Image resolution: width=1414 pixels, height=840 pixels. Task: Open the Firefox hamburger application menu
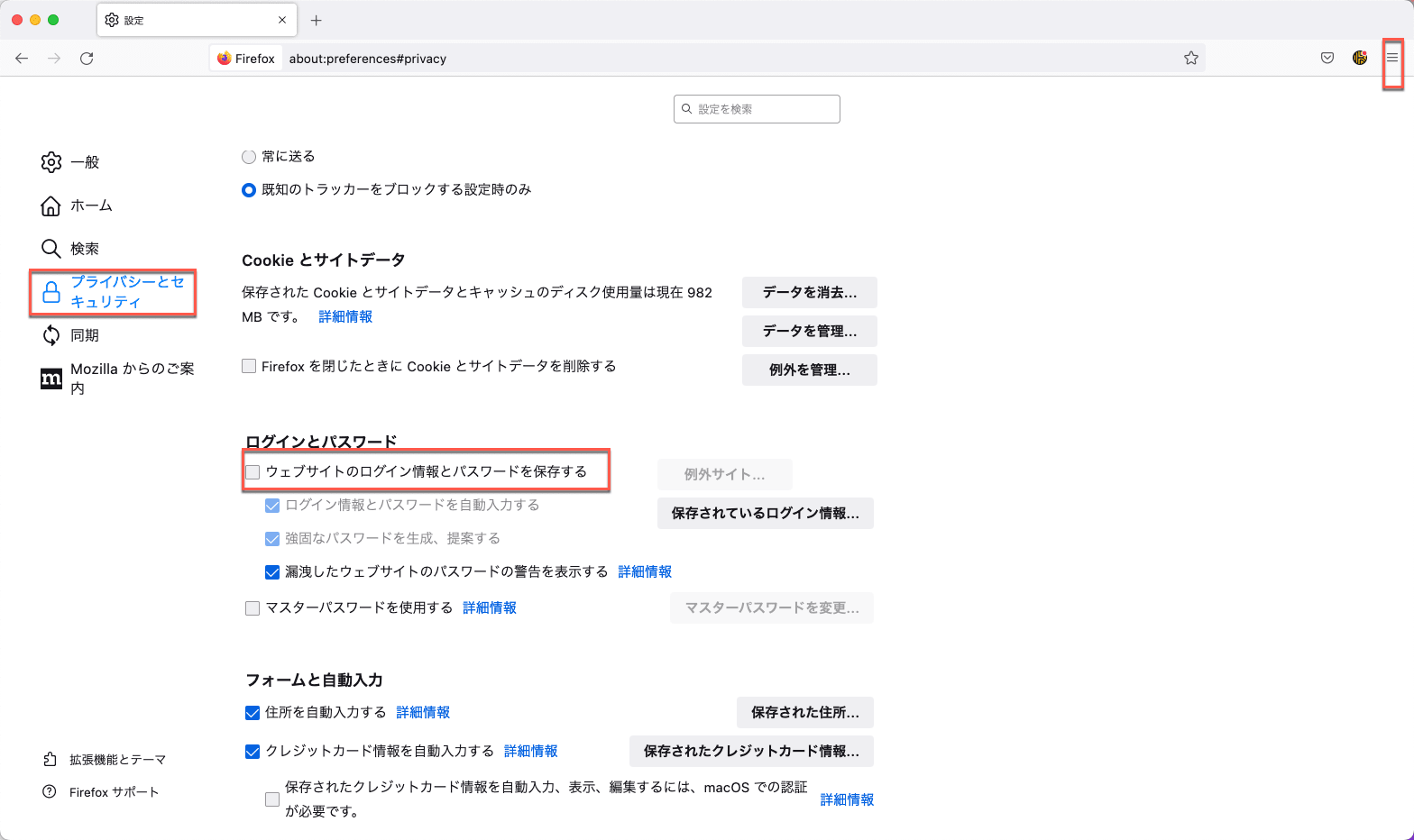tap(1392, 58)
